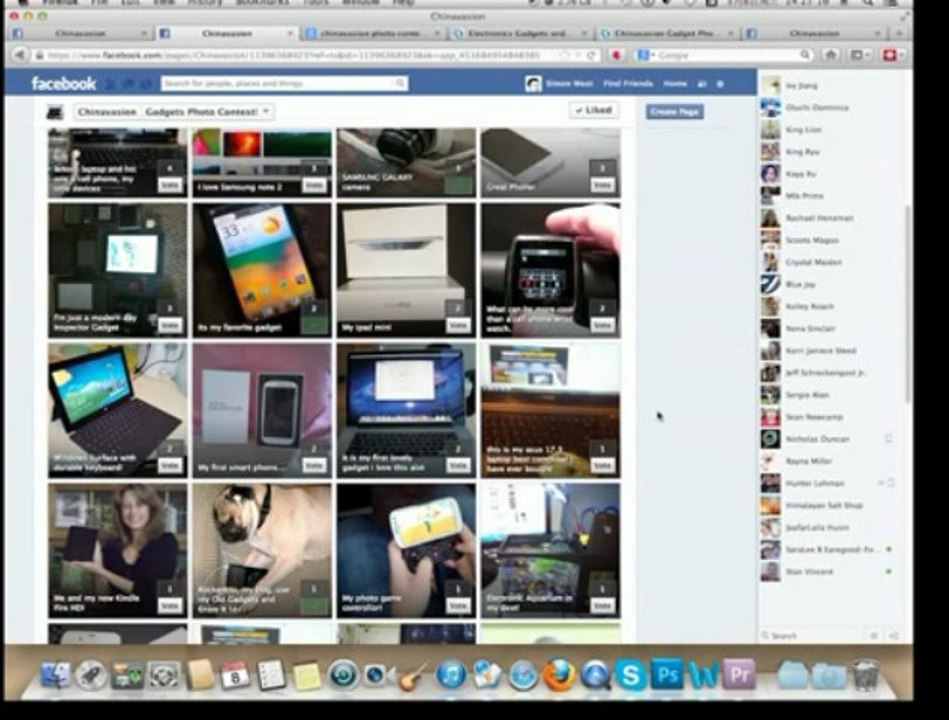Vote for 'I love Samsung note 2' entry
The image size is (949, 720).
pos(314,185)
